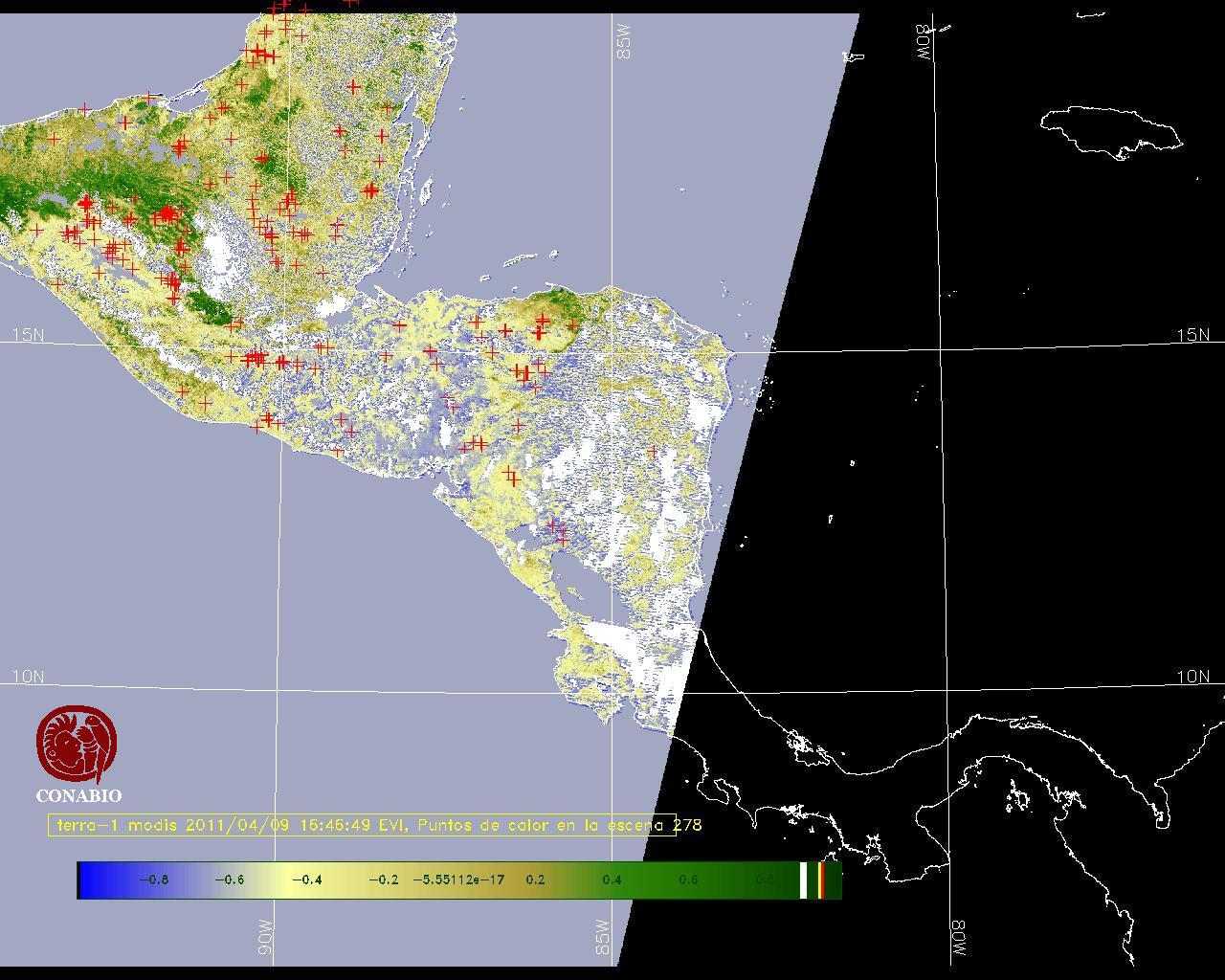Click the left 15N latitude label

click(28, 335)
